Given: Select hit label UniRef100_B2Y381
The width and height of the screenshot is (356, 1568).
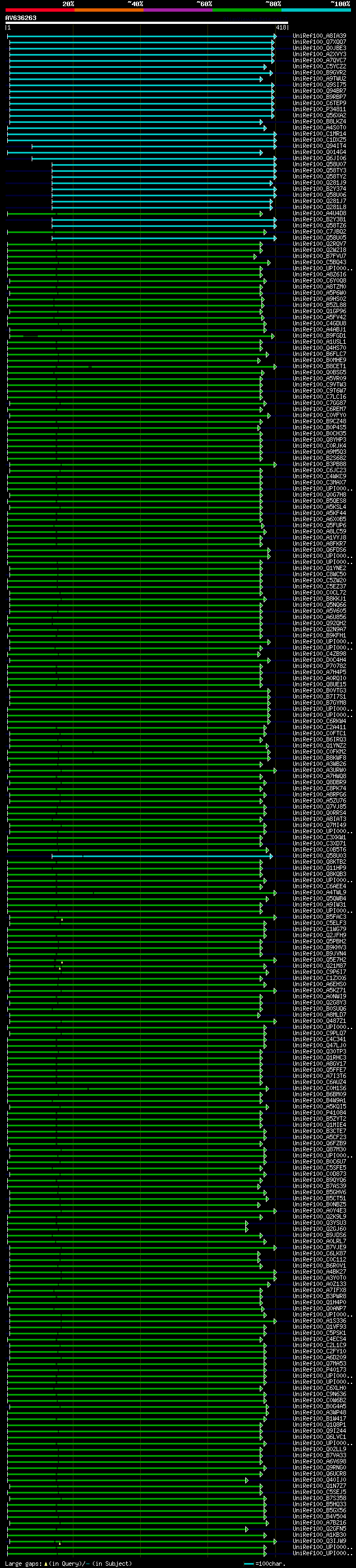Looking at the screenshot, I should click(319, 220).
